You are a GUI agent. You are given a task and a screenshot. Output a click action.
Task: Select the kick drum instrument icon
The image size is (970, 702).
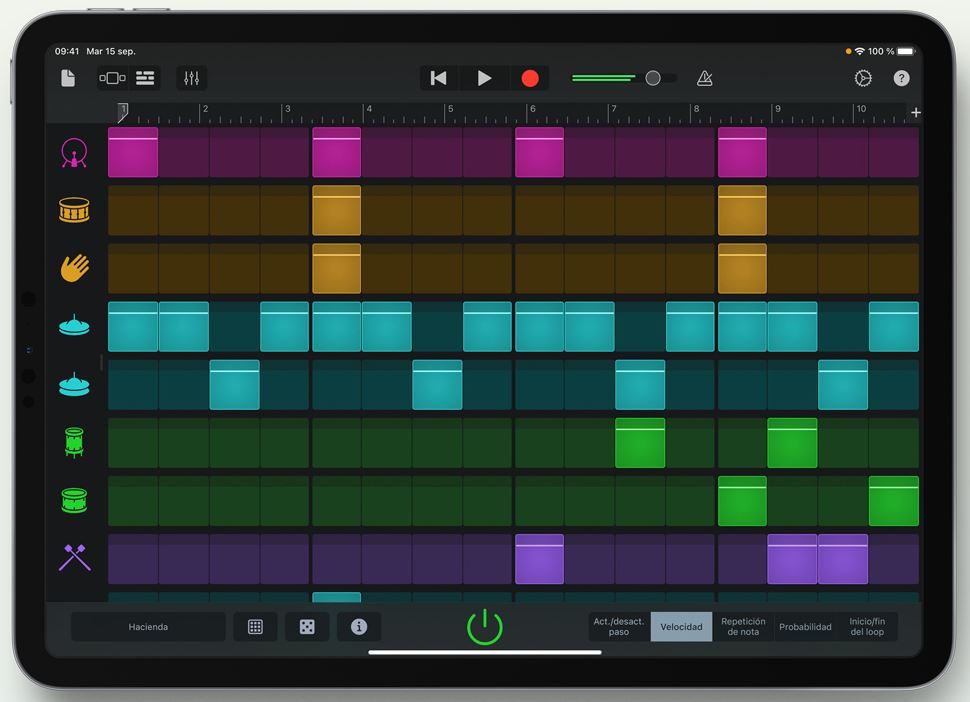pos(73,152)
